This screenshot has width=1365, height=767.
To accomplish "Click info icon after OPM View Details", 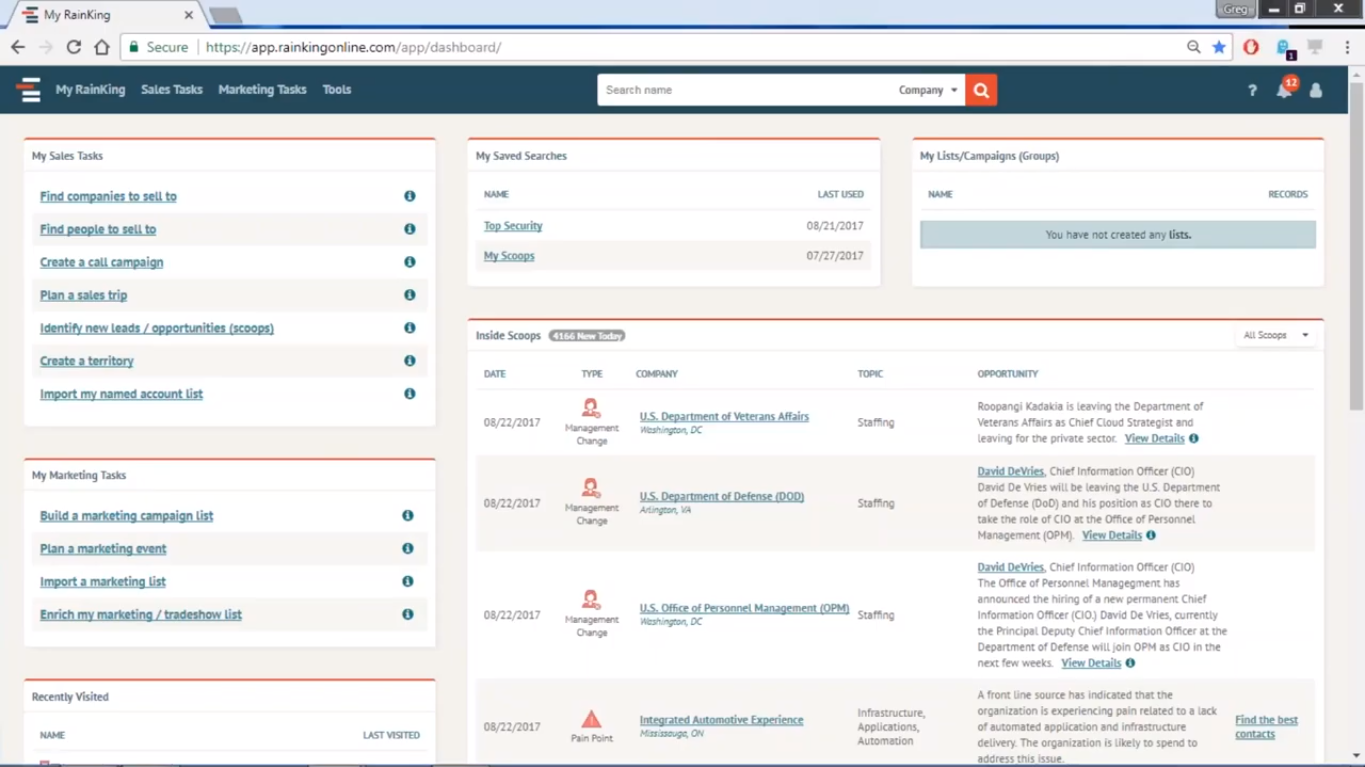I will coord(1130,664).
